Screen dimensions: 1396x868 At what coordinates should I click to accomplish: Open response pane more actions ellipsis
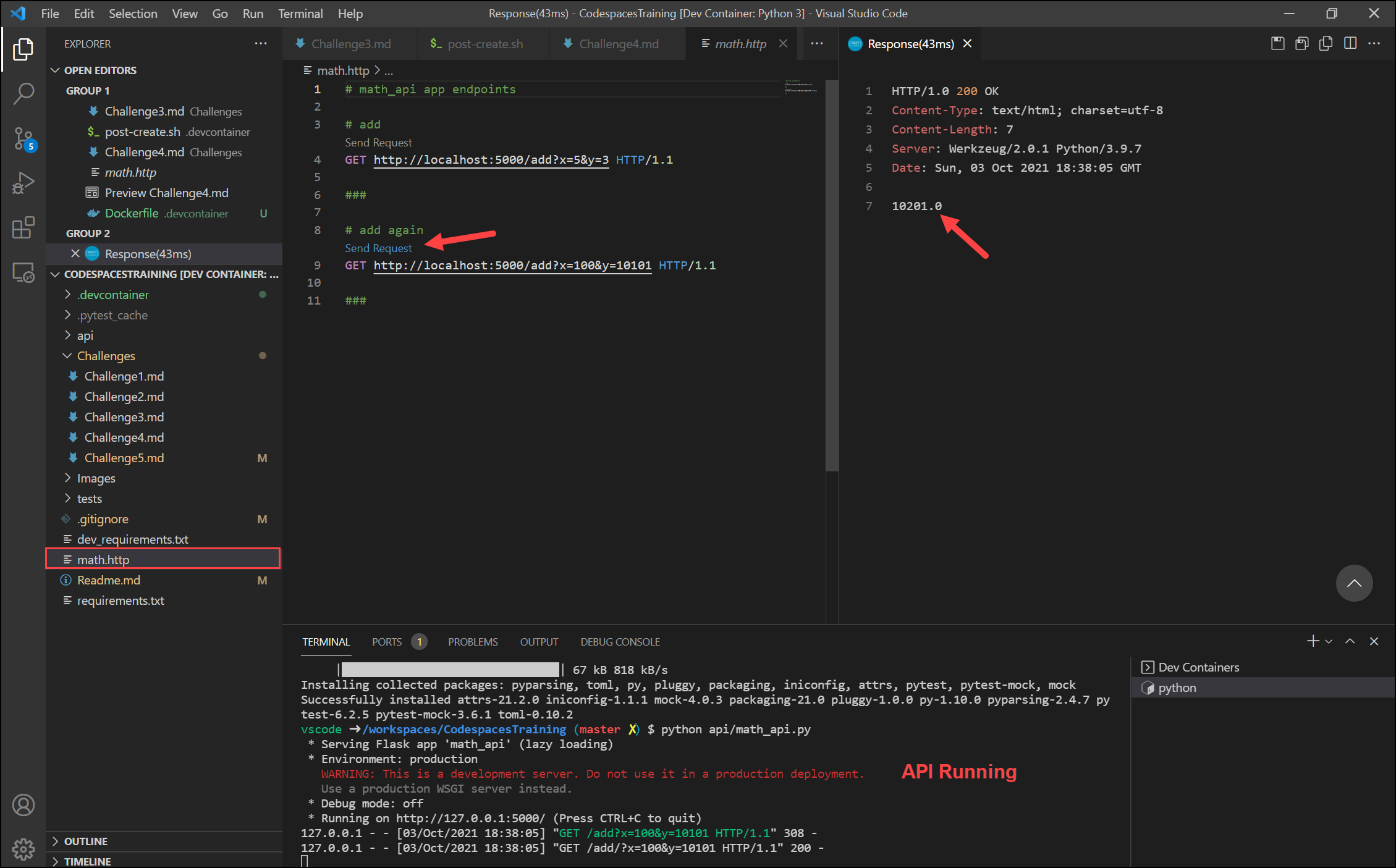(x=1374, y=43)
